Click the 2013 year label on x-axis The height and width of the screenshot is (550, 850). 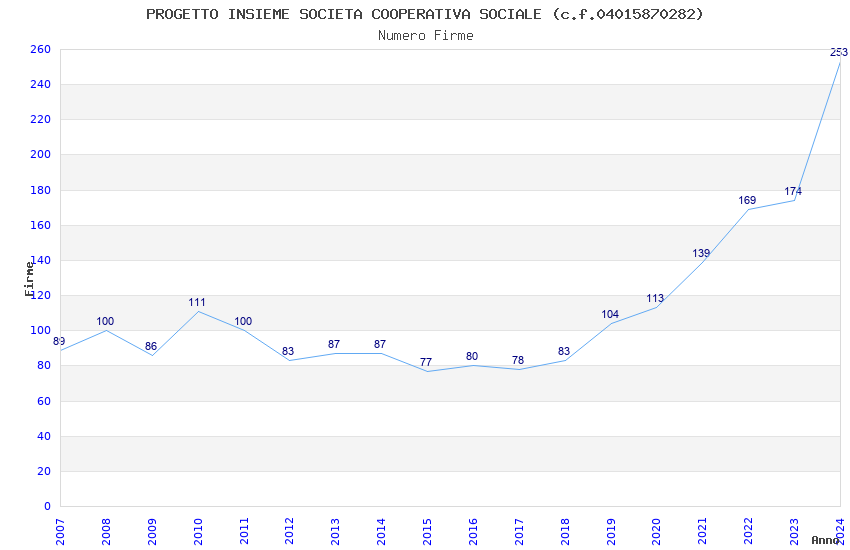pyautogui.click(x=335, y=532)
